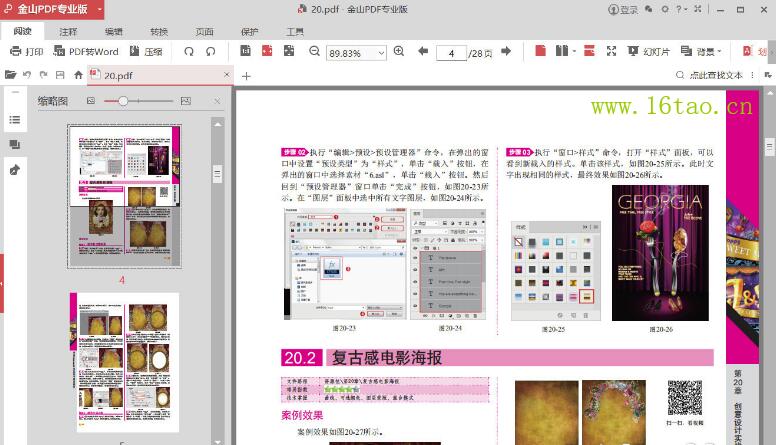Open the 转换 (Convert) tab
776x445 pixels.
click(x=159, y=31)
